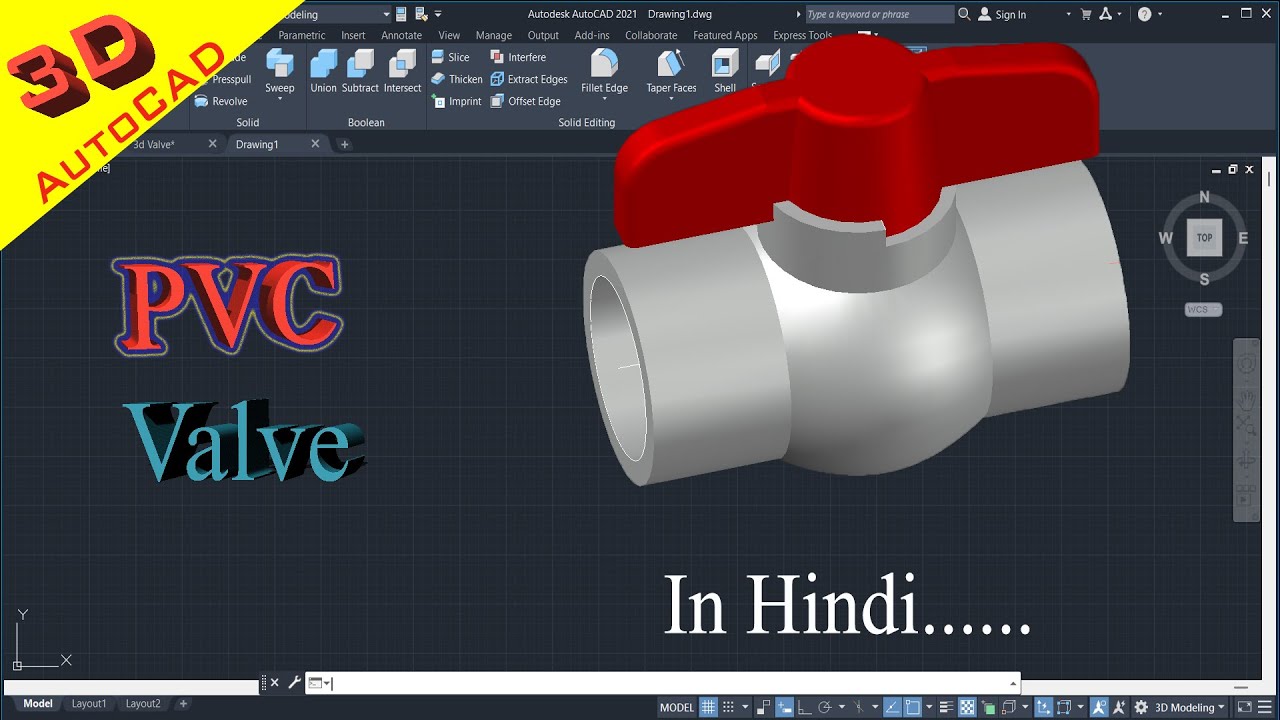The height and width of the screenshot is (720, 1280).
Task: Activate the Fillet Edge tool
Action: pyautogui.click(x=604, y=70)
